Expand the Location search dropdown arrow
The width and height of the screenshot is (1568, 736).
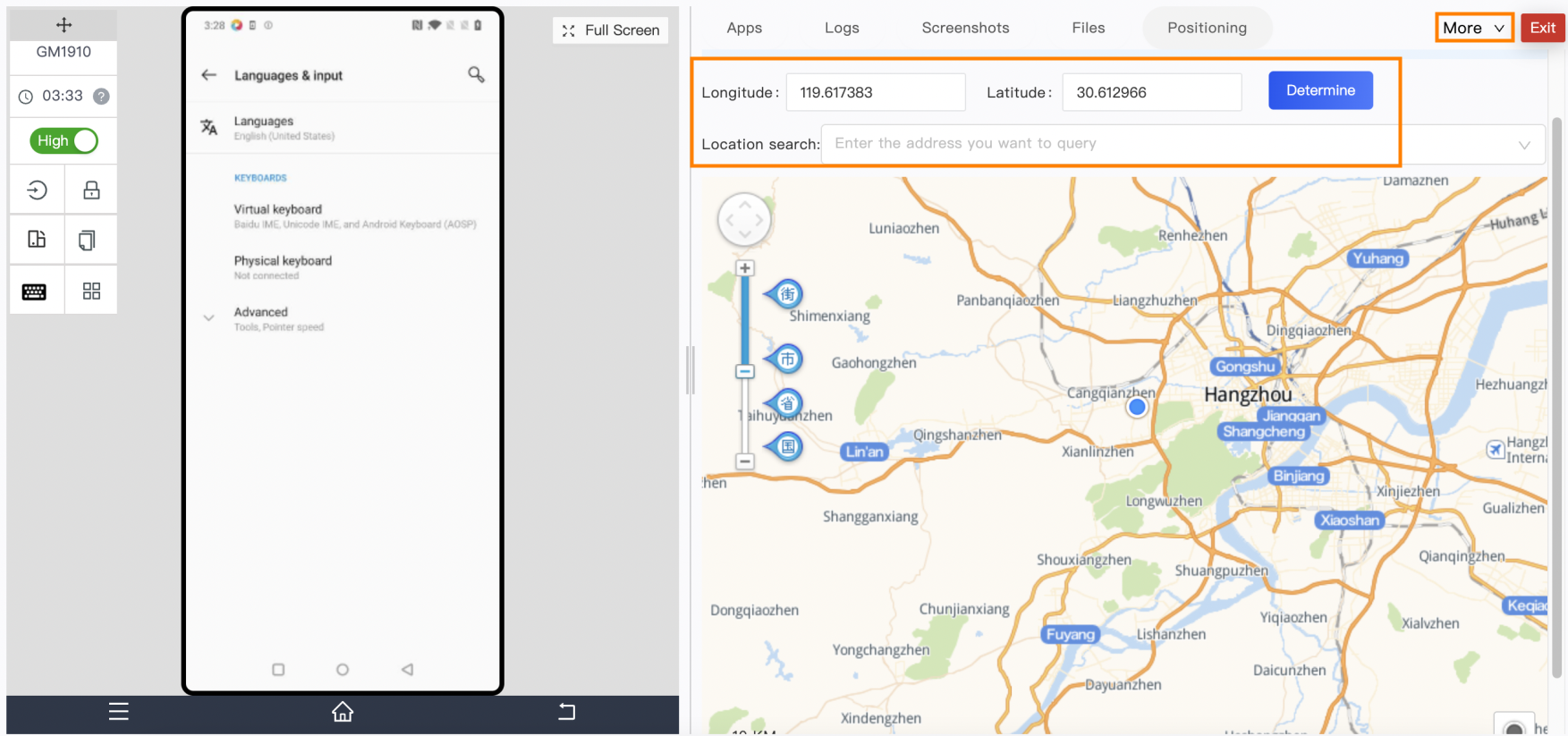(1524, 145)
